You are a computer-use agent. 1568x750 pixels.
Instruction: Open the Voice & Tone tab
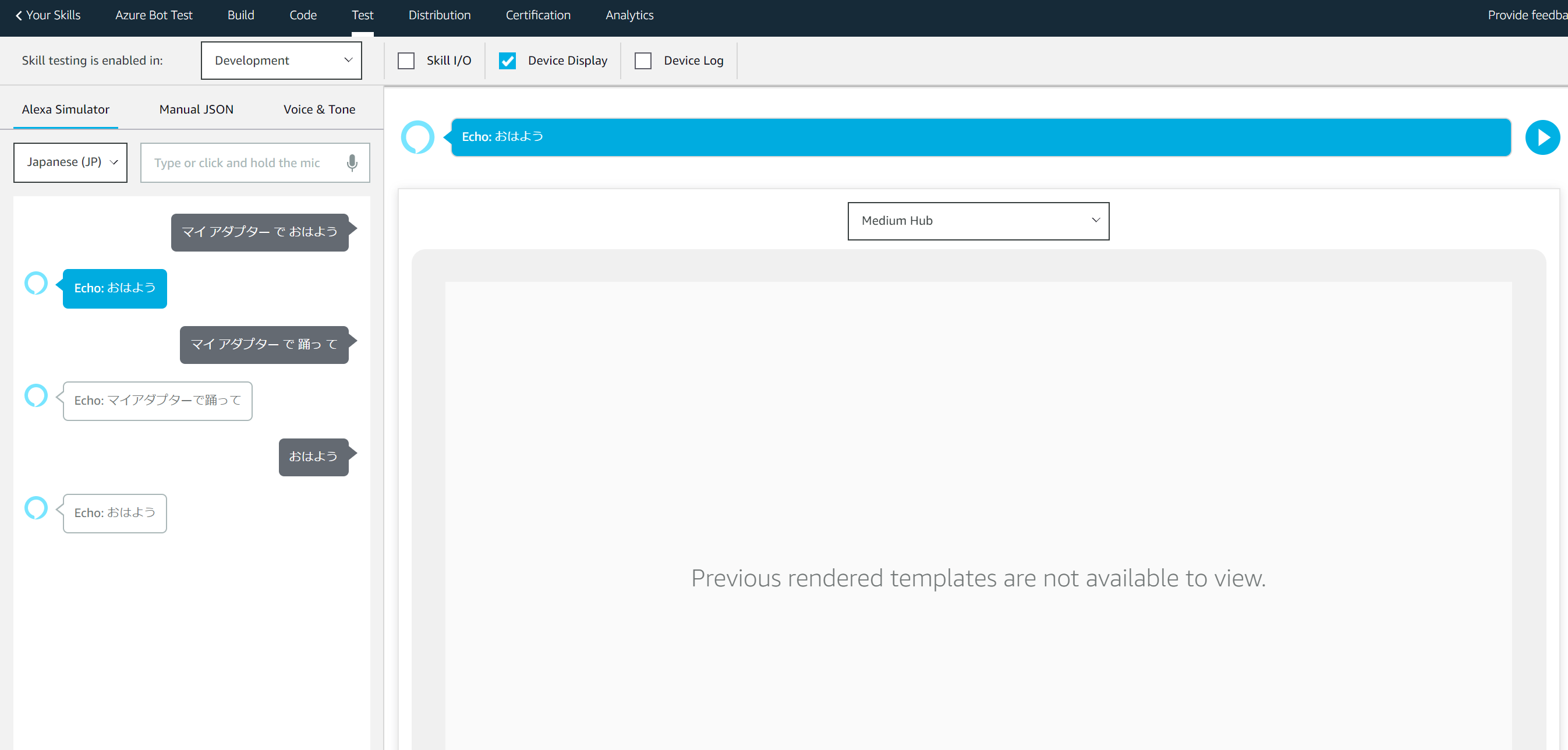point(319,109)
